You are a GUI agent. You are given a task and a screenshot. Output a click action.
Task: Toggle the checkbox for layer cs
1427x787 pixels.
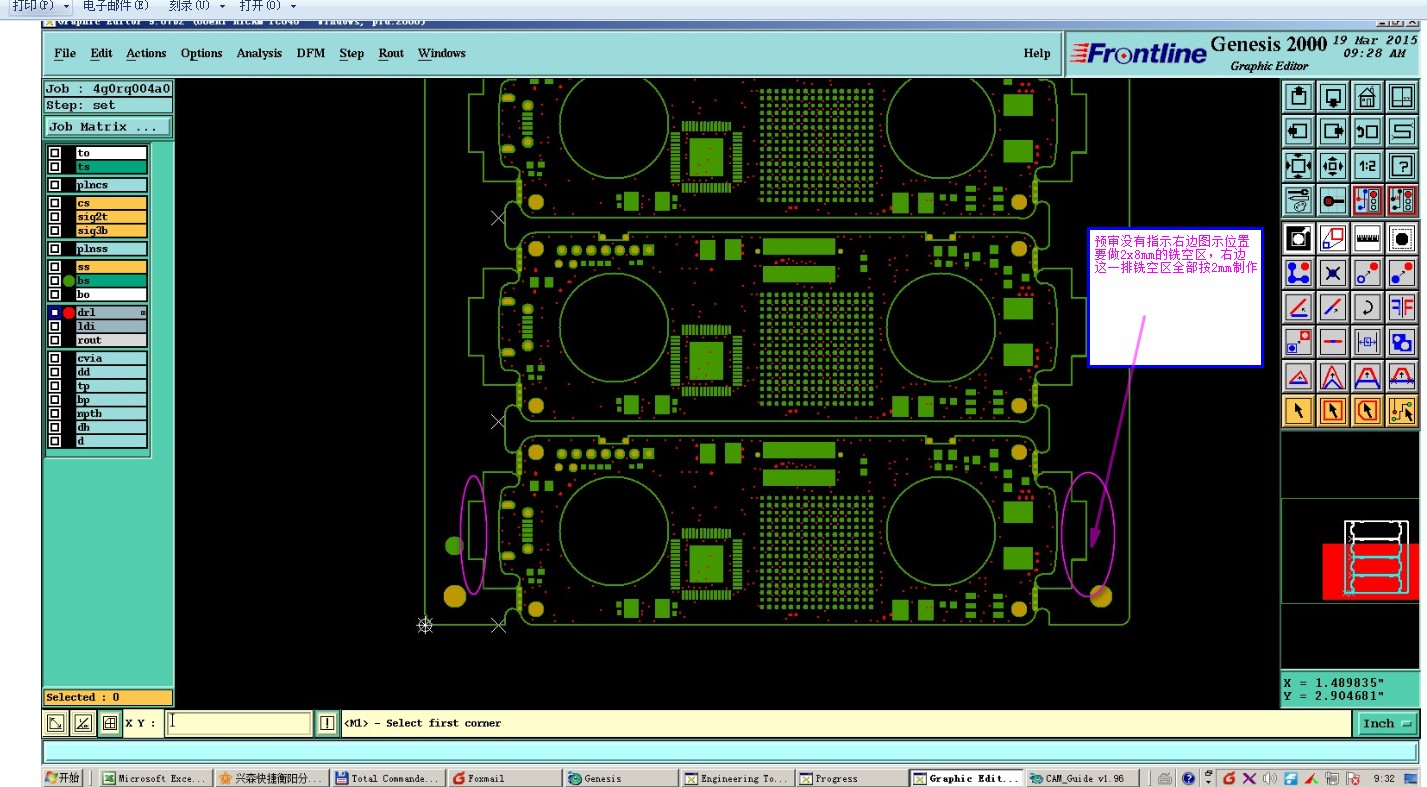(55, 203)
